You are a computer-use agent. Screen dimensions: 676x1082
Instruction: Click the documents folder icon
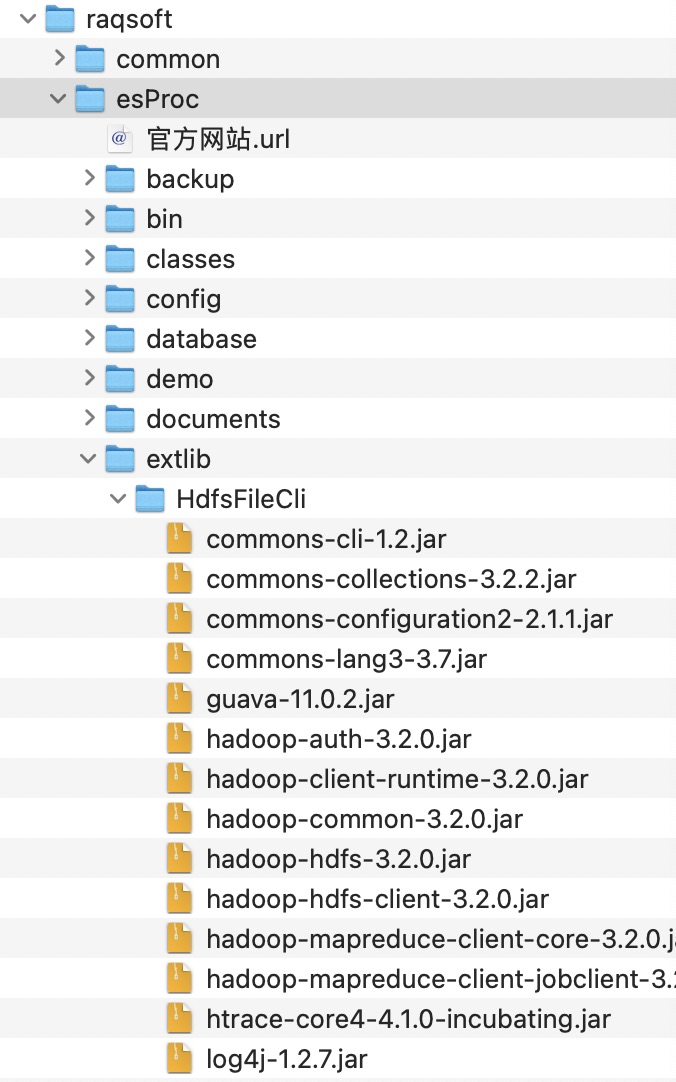pyautogui.click(x=120, y=419)
